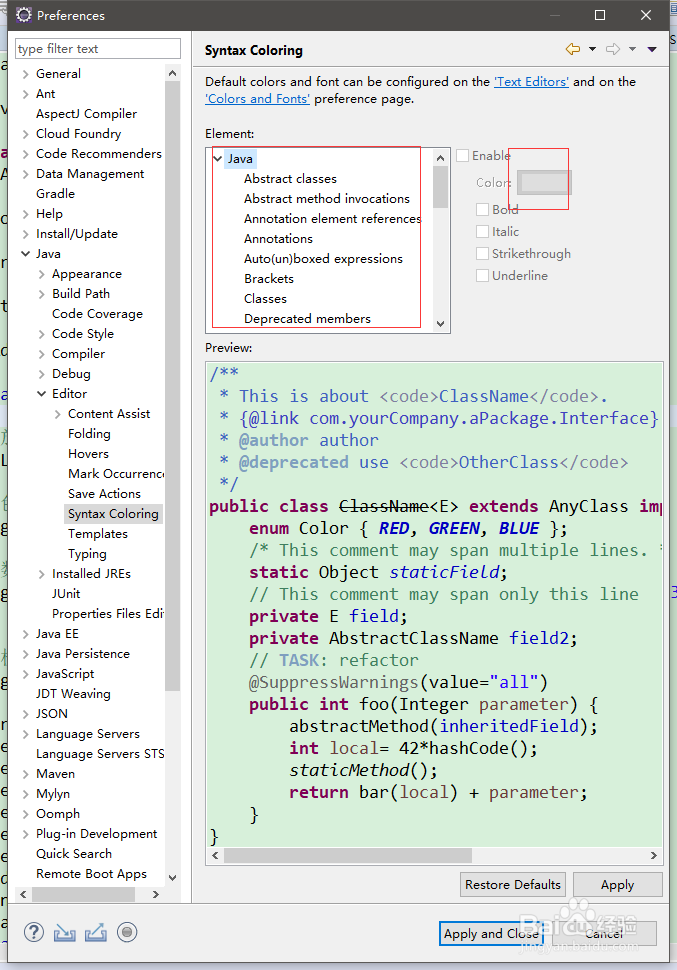Expand the Ant preferences node
Screen dimensions: 677x970
[25, 94]
